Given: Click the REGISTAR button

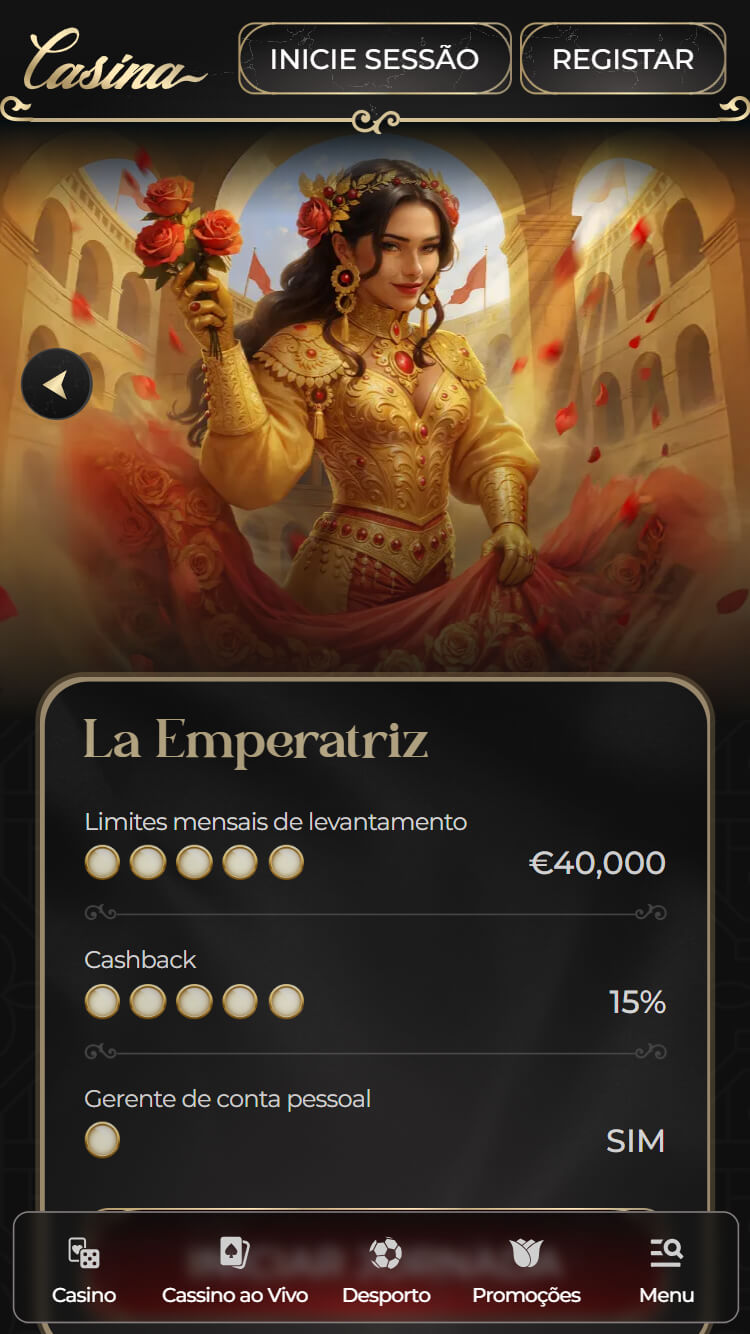Looking at the screenshot, I should [623, 59].
